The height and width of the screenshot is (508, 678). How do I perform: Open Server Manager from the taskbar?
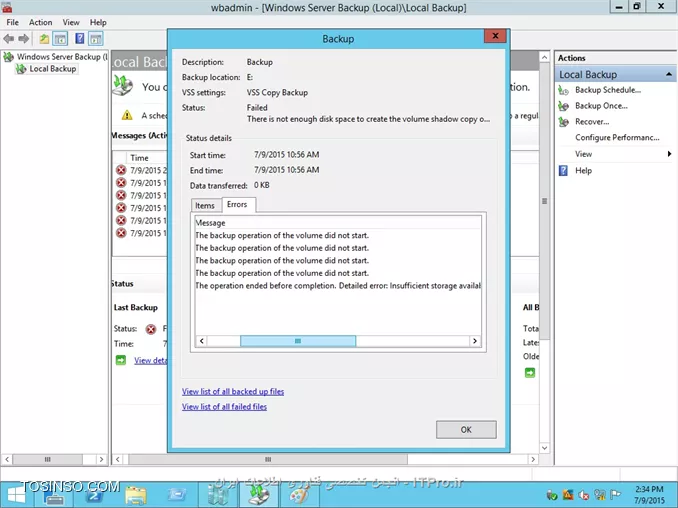(x=54, y=495)
